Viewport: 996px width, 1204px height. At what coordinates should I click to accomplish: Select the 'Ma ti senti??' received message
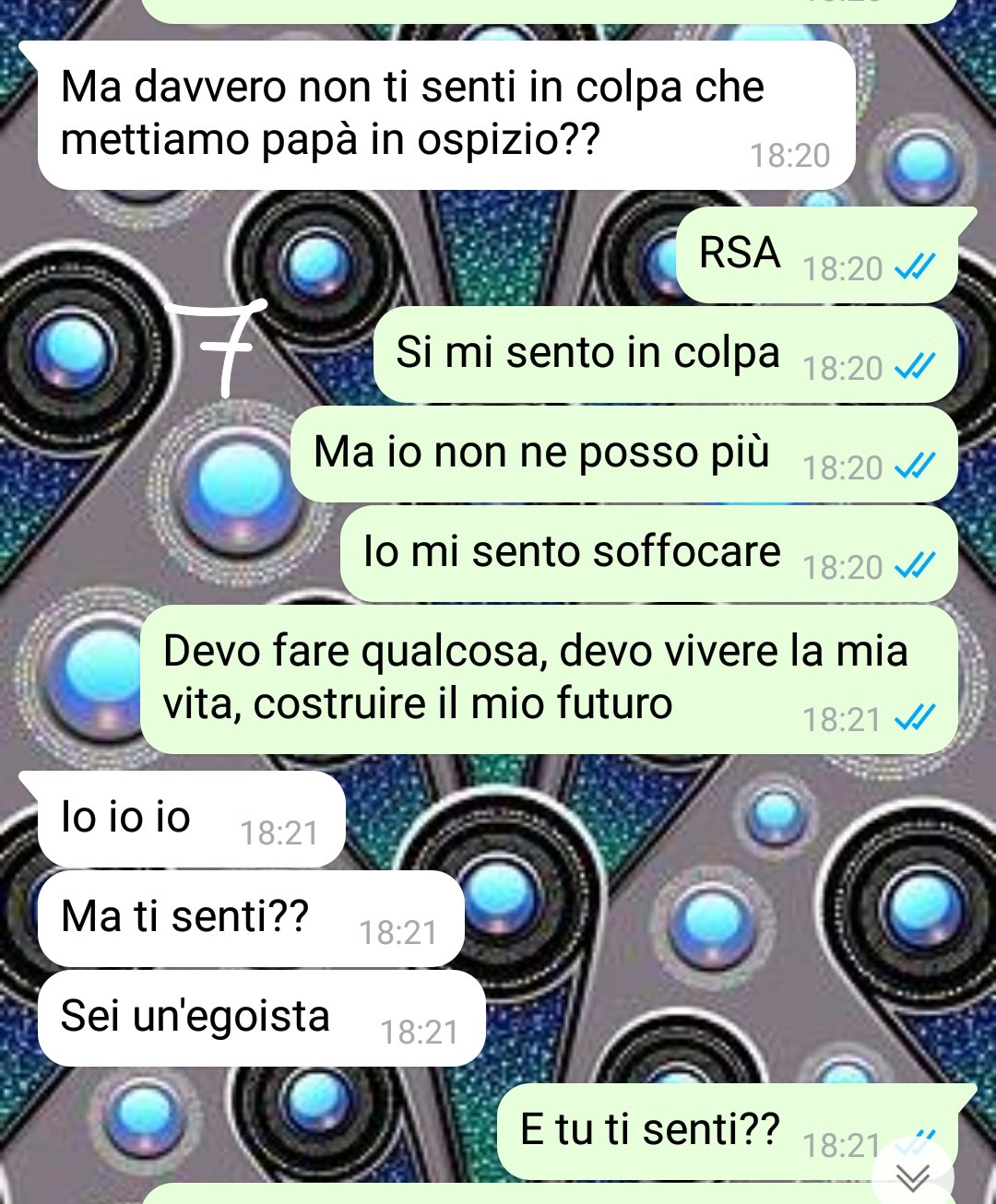click(x=249, y=919)
